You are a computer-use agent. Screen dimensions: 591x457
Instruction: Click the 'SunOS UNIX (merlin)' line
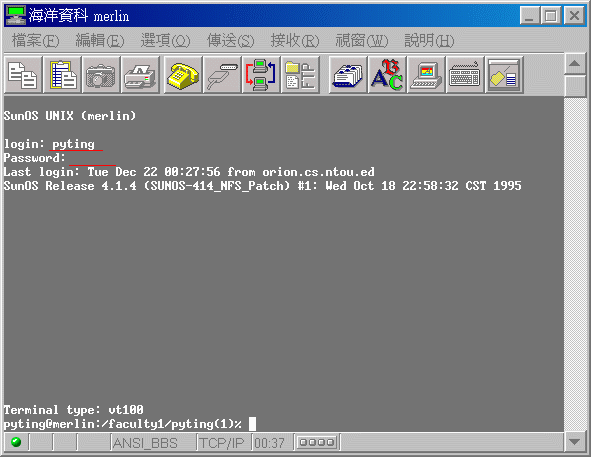(x=70, y=116)
